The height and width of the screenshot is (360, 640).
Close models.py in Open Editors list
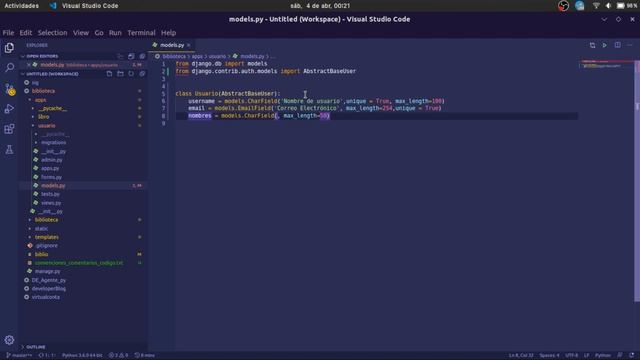(29, 65)
